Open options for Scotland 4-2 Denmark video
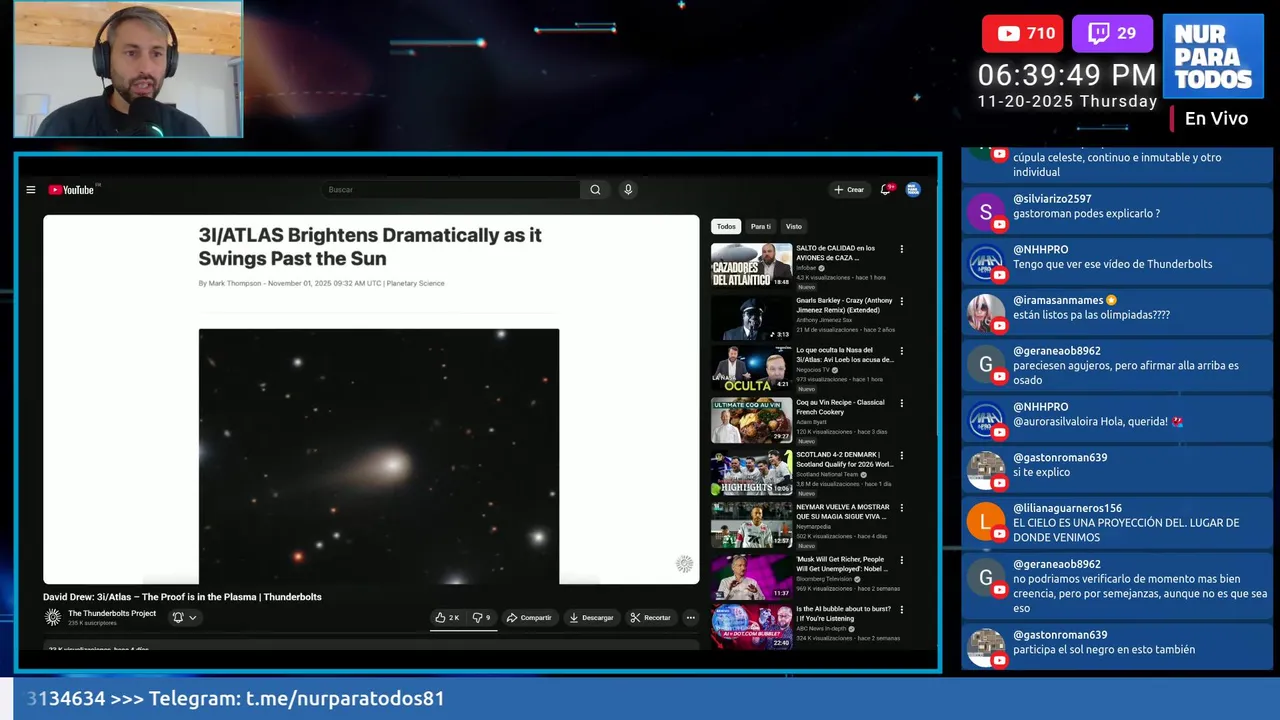The height and width of the screenshot is (720, 1280). pos(901,456)
